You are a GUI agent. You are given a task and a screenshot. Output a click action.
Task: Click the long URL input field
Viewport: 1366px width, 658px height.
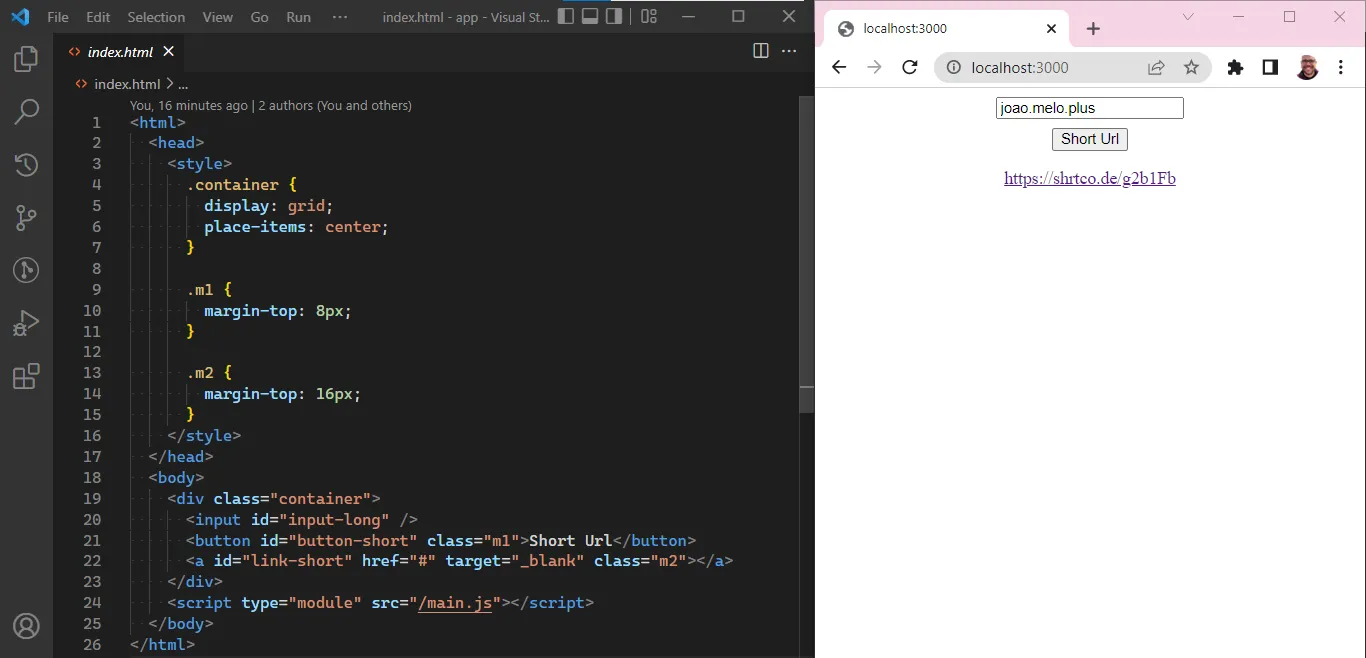pos(1089,108)
